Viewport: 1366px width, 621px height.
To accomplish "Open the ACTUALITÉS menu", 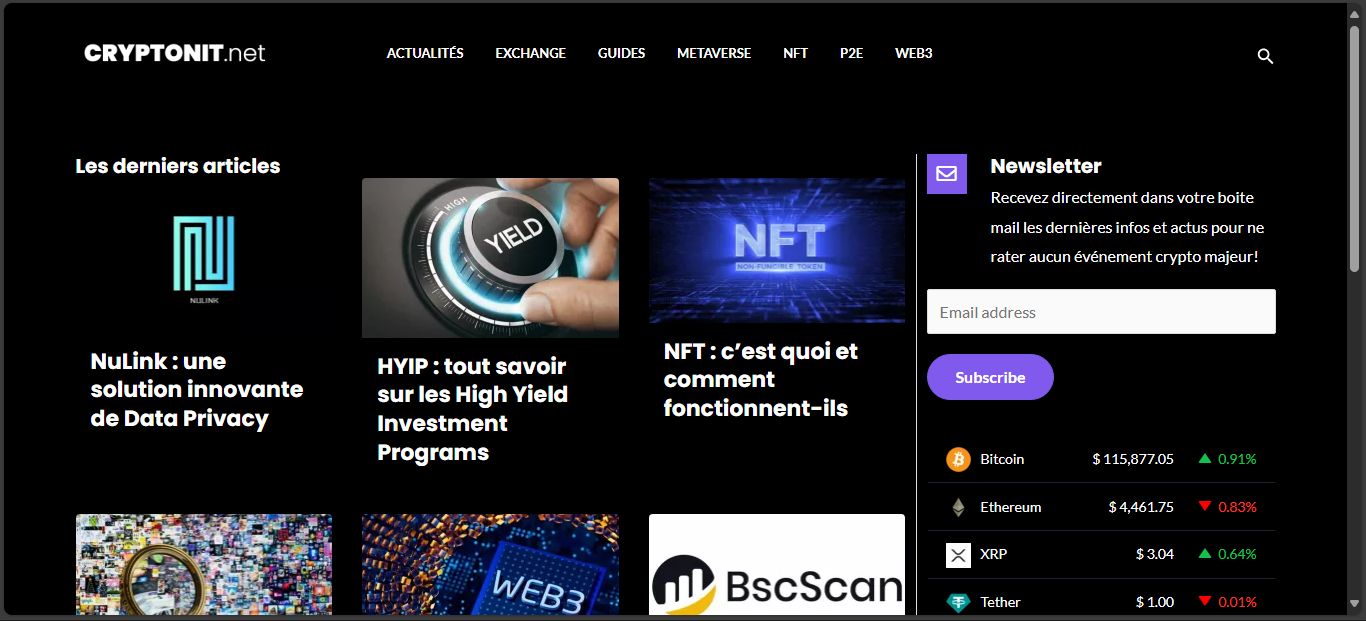I will coord(425,53).
